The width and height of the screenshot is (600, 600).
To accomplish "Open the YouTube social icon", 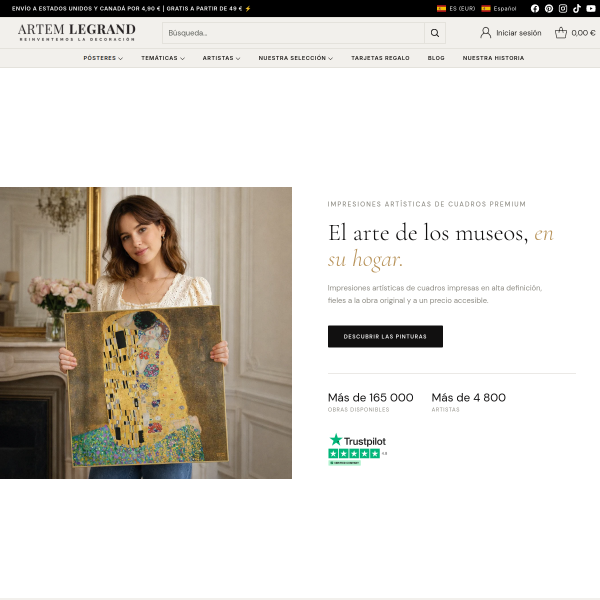I will point(591,8).
